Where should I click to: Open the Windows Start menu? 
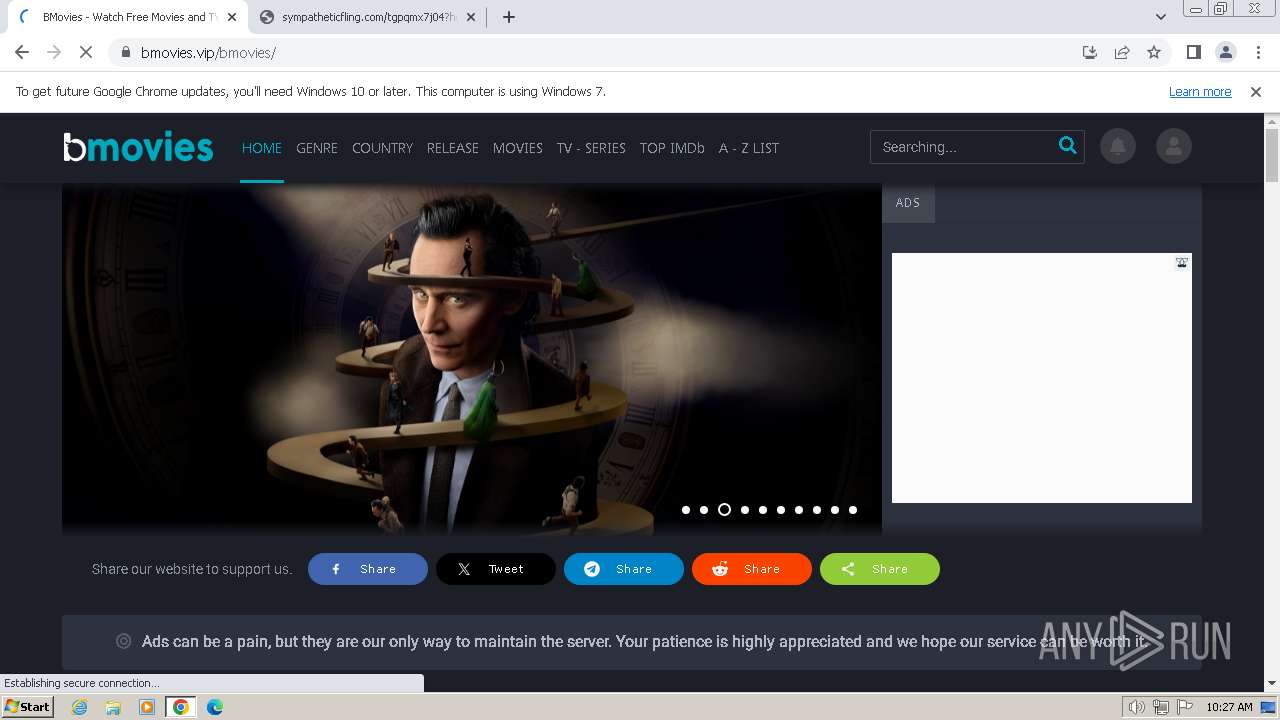pyautogui.click(x=27, y=707)
